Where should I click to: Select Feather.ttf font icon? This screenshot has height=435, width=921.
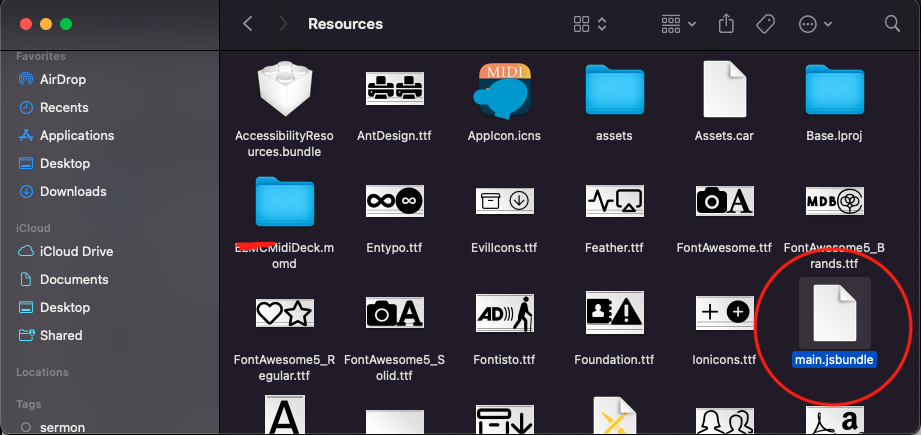[x=614, y=201]
